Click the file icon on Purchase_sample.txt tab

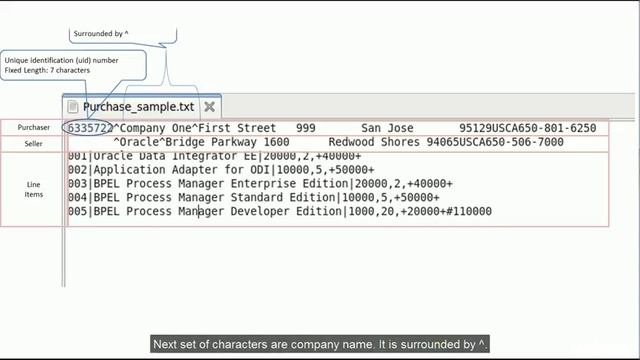click(73, 107)
